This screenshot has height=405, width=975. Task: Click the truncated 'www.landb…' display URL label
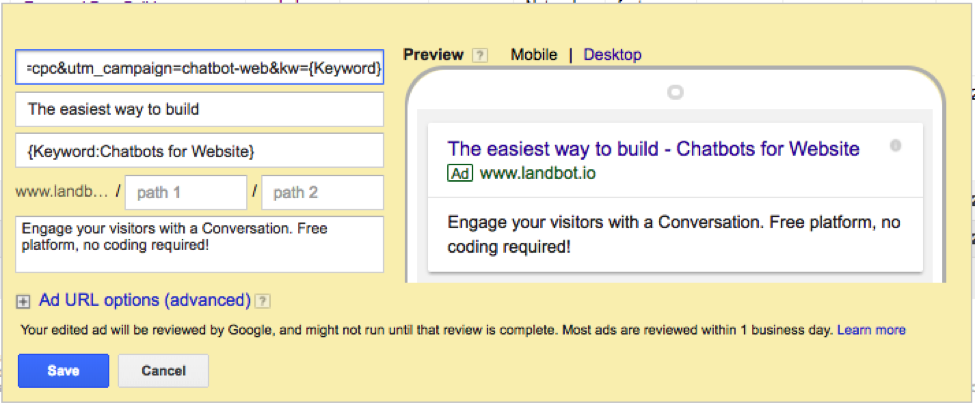pyautogui.click(x=62, y=192)
